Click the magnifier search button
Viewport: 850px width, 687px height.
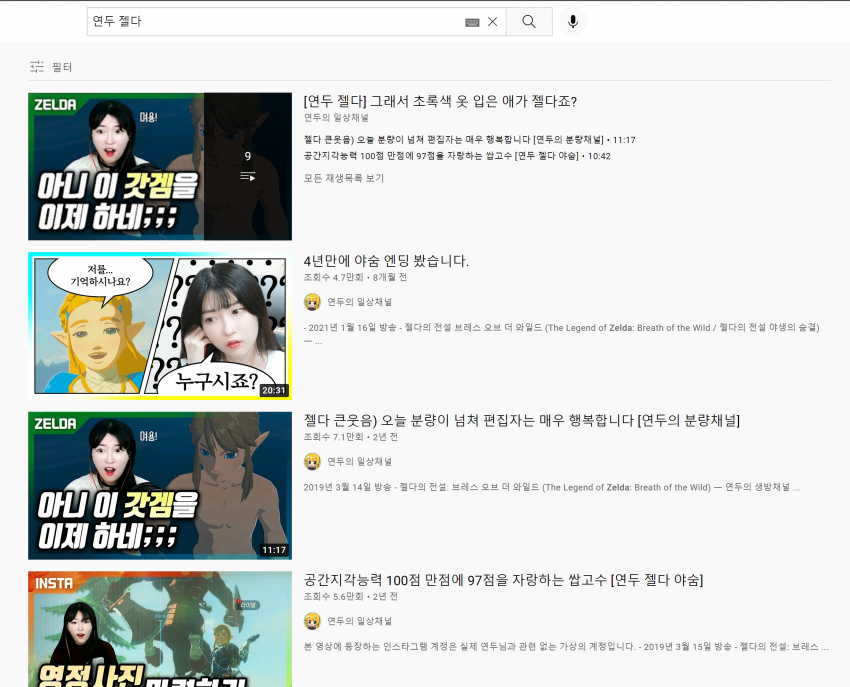tap(529, 22)
